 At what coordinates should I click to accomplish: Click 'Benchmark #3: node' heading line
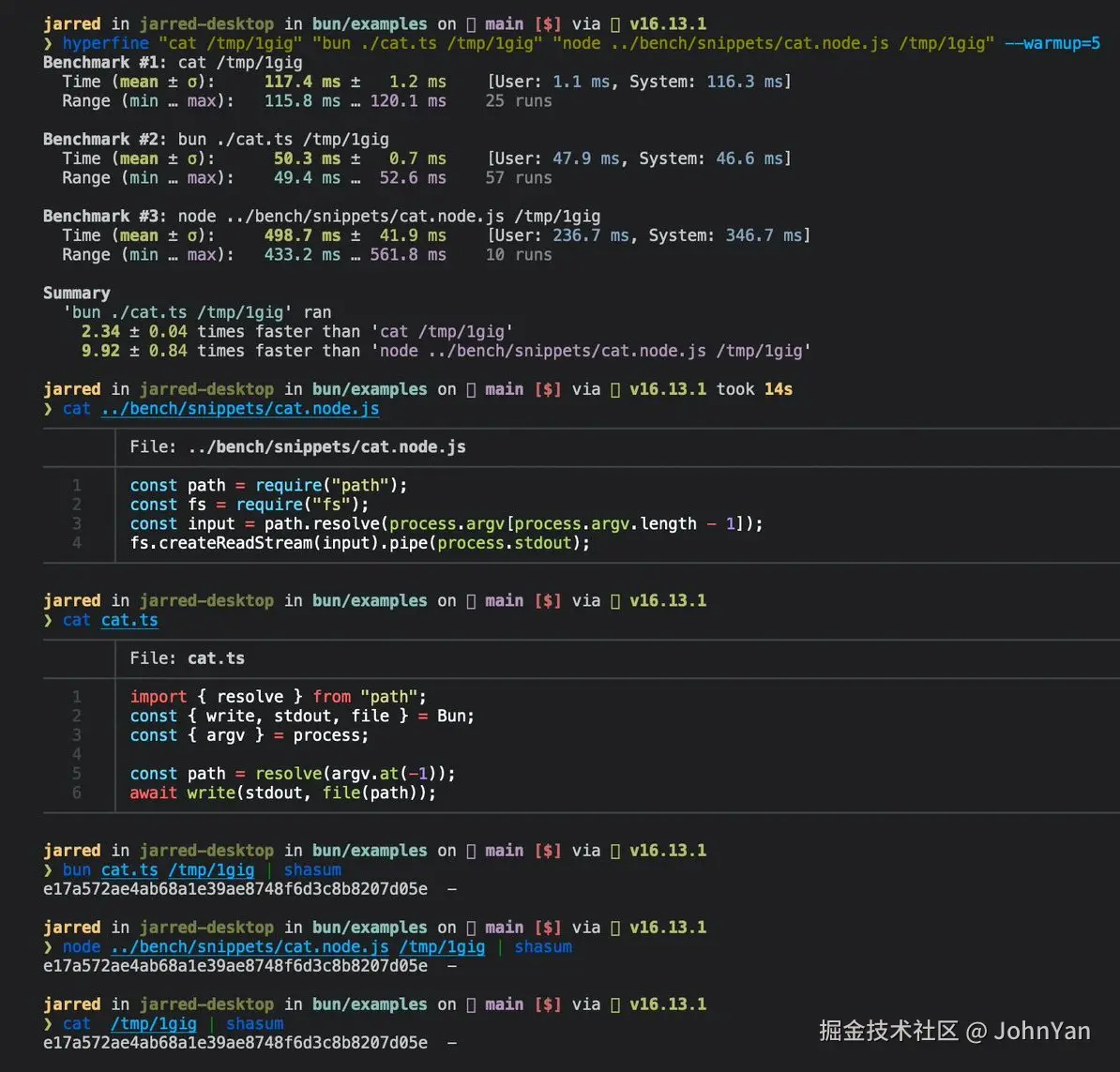click(322, 217)
